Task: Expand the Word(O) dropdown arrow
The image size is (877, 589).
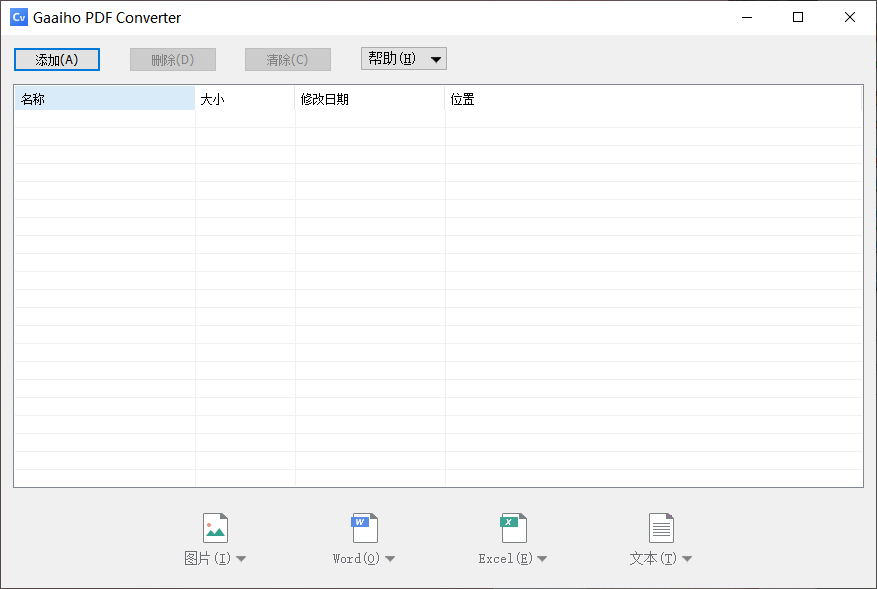Action: (390, 559)
